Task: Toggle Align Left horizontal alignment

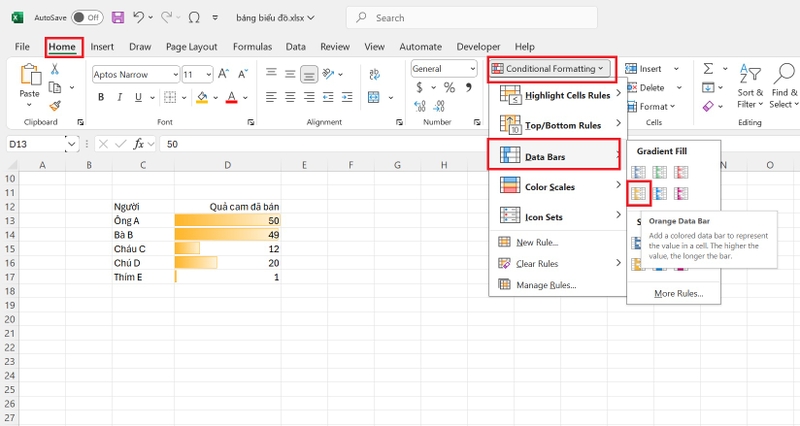Action: click(271, 97)
